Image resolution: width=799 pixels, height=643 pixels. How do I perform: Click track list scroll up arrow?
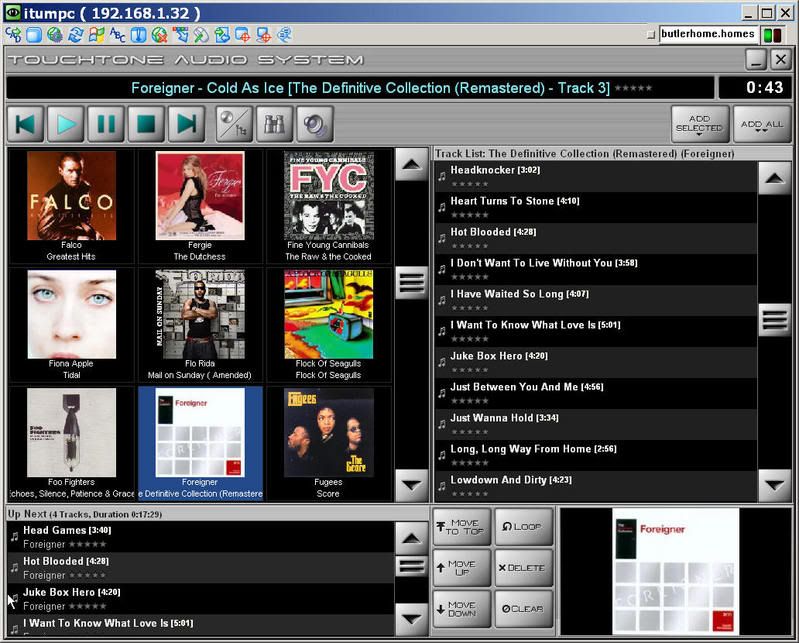775,178
